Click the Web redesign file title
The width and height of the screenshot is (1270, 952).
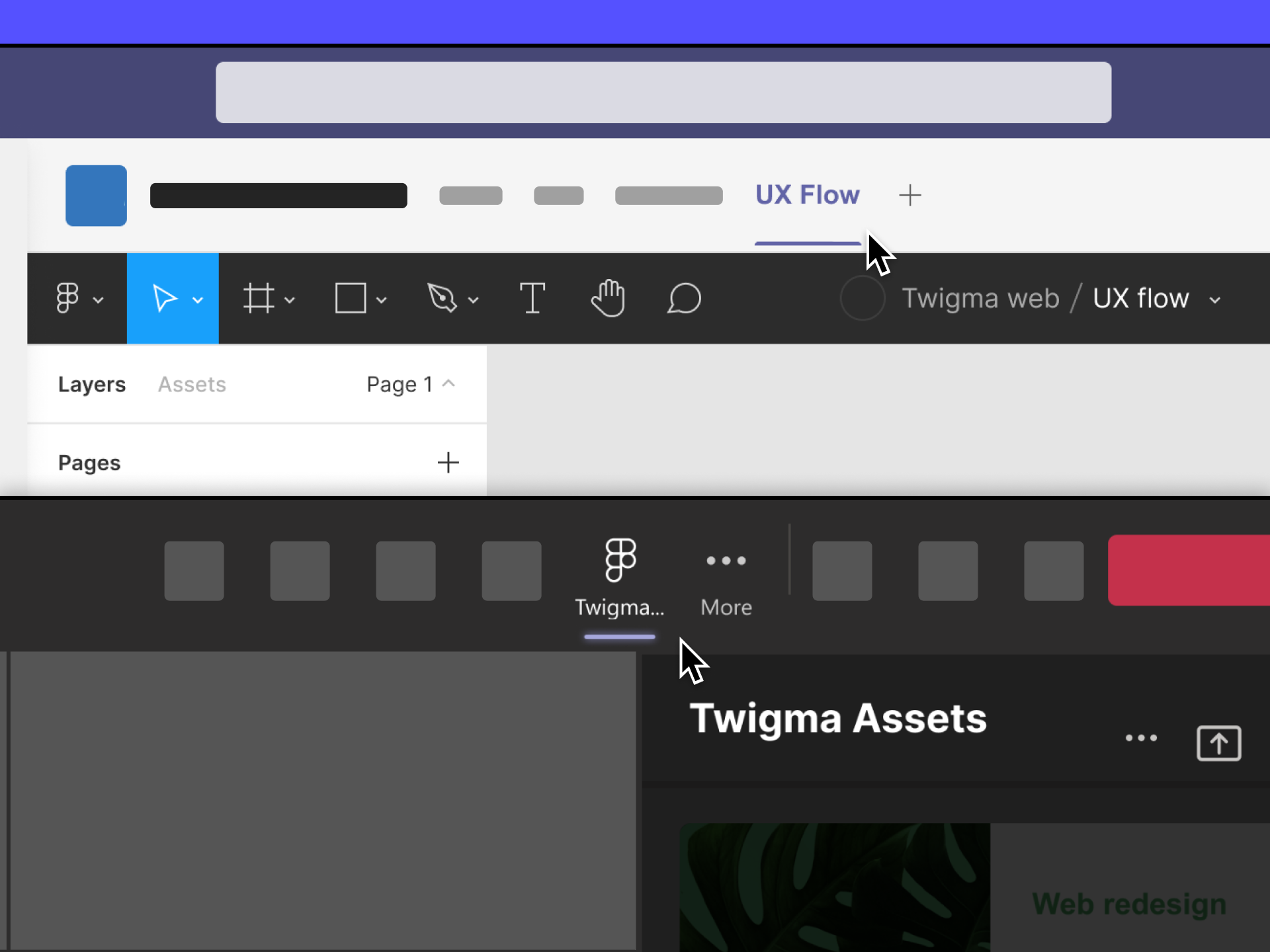tap(1129, 904)
